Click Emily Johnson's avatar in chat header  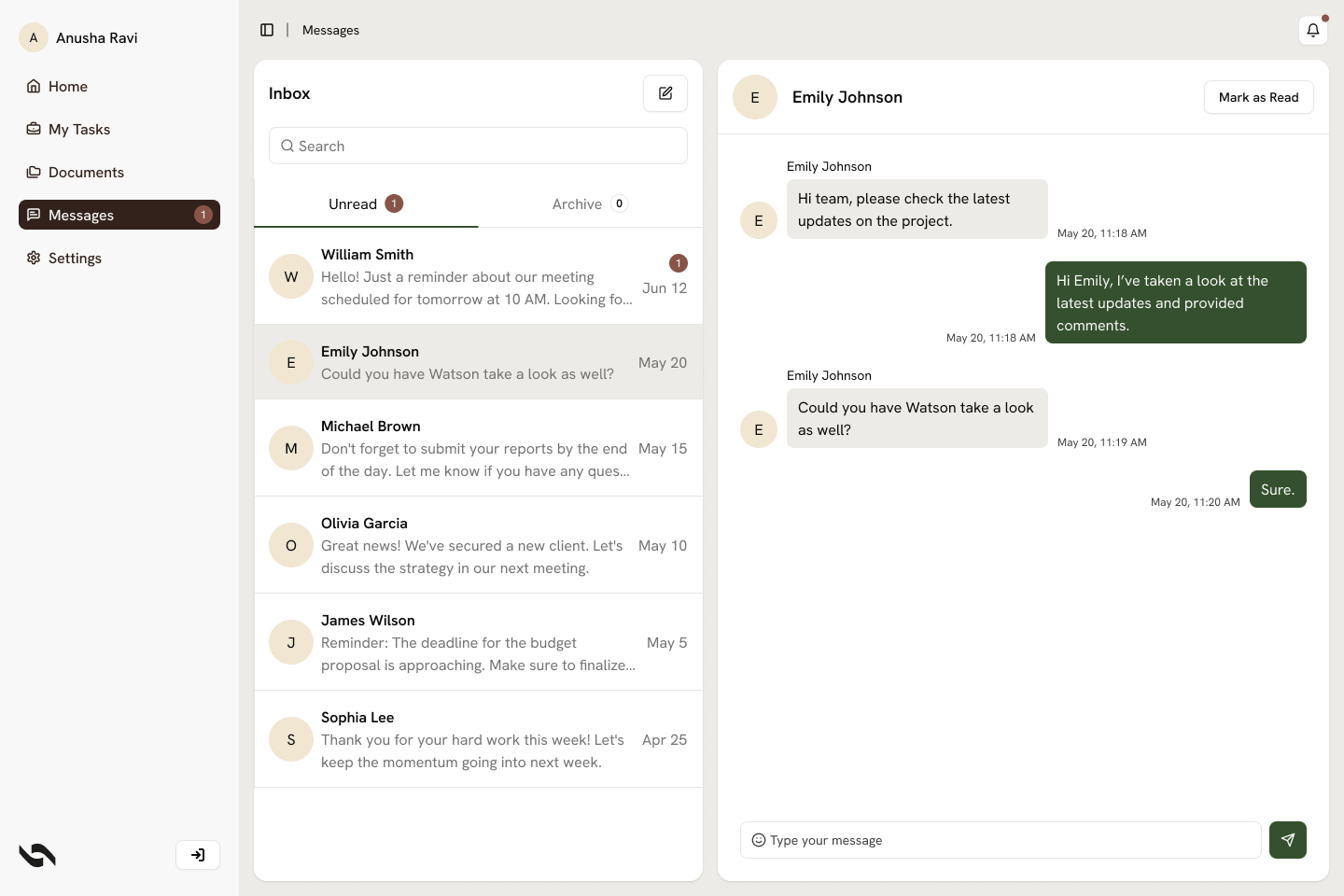click(755, 97)
